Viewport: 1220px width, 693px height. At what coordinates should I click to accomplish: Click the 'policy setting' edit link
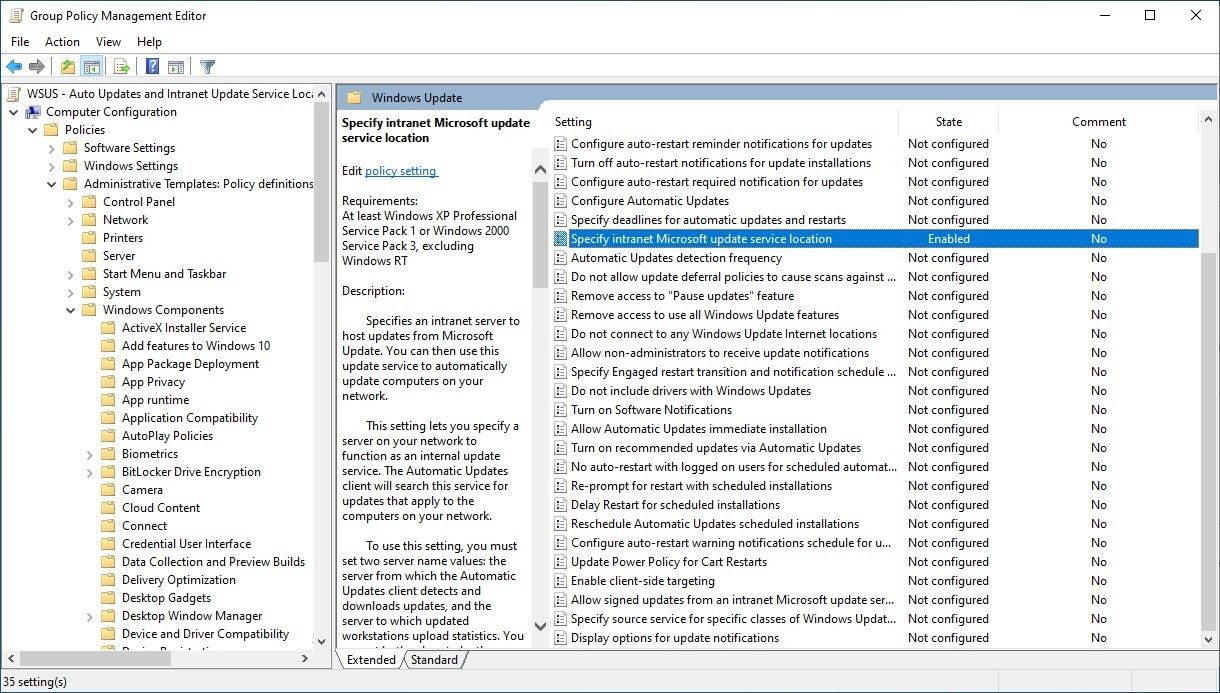pyautogui.click(x=401, y=171)
